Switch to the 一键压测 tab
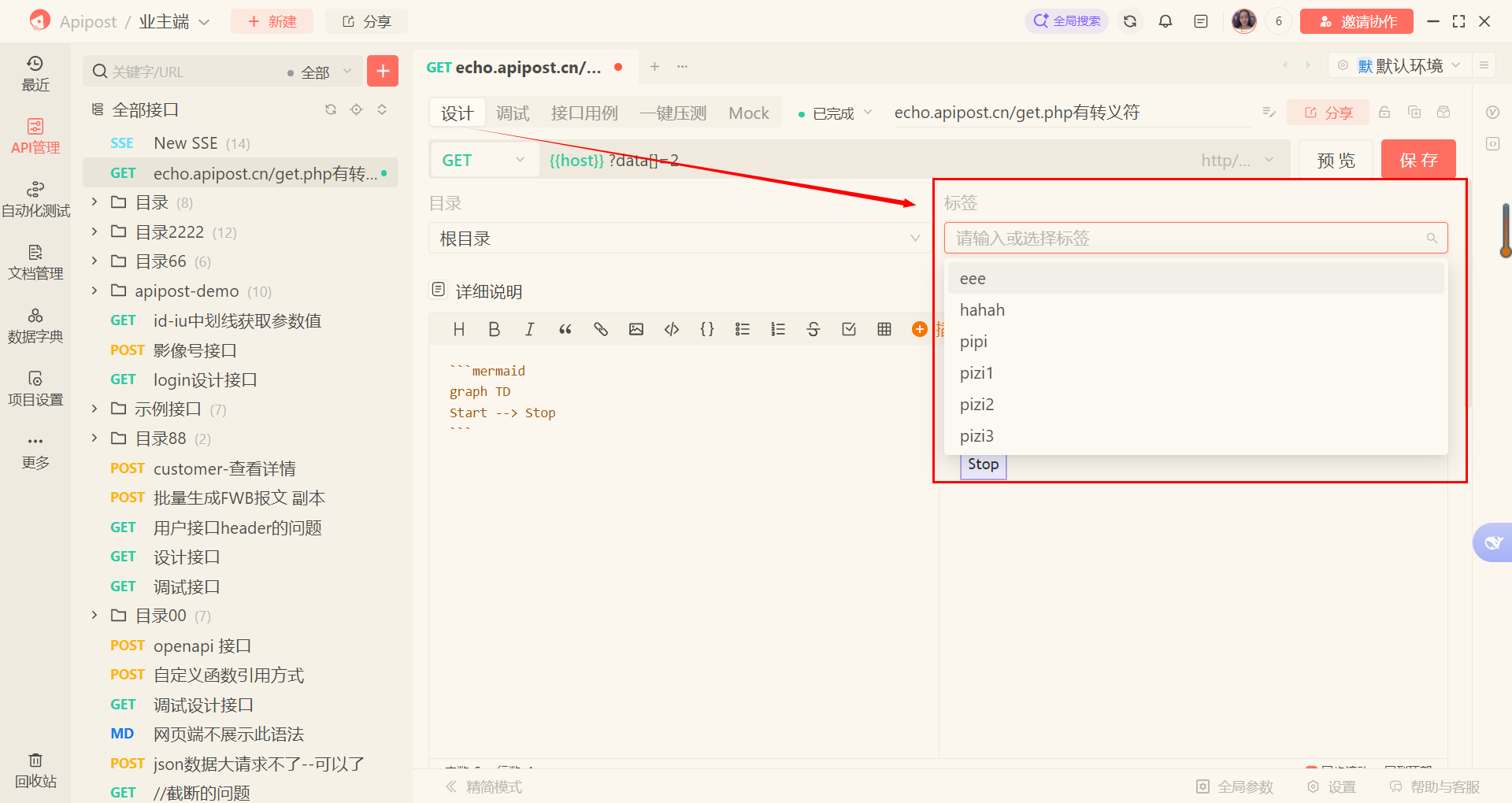 click(673, 113)
